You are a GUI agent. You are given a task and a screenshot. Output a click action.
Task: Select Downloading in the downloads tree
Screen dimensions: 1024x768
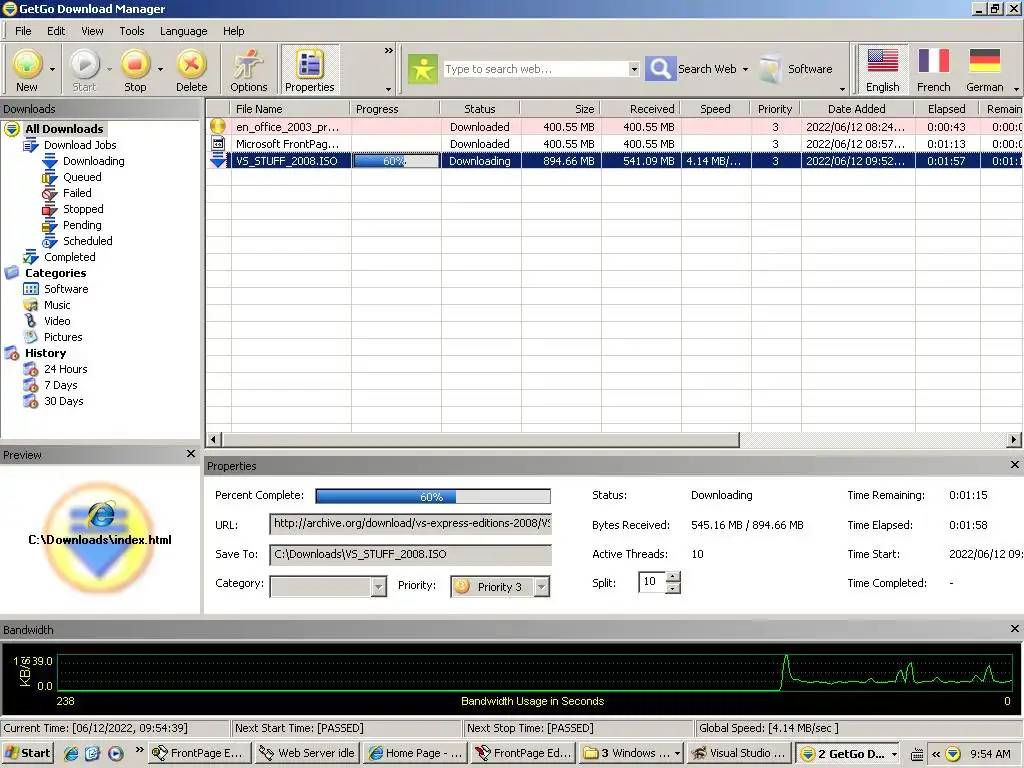93,161
